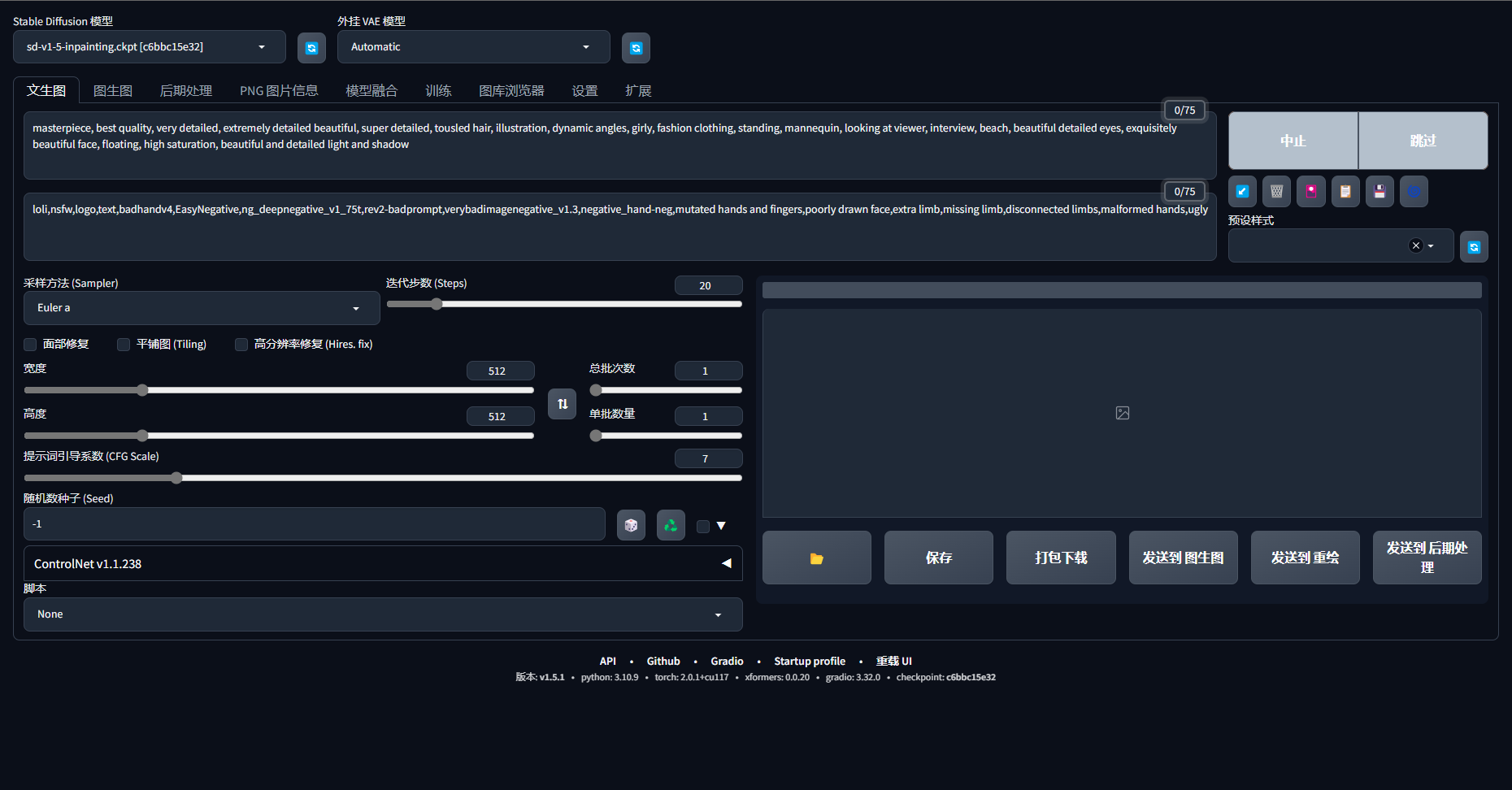
Task: Click 发送到 图生图 button
Action: [1183, 558]
